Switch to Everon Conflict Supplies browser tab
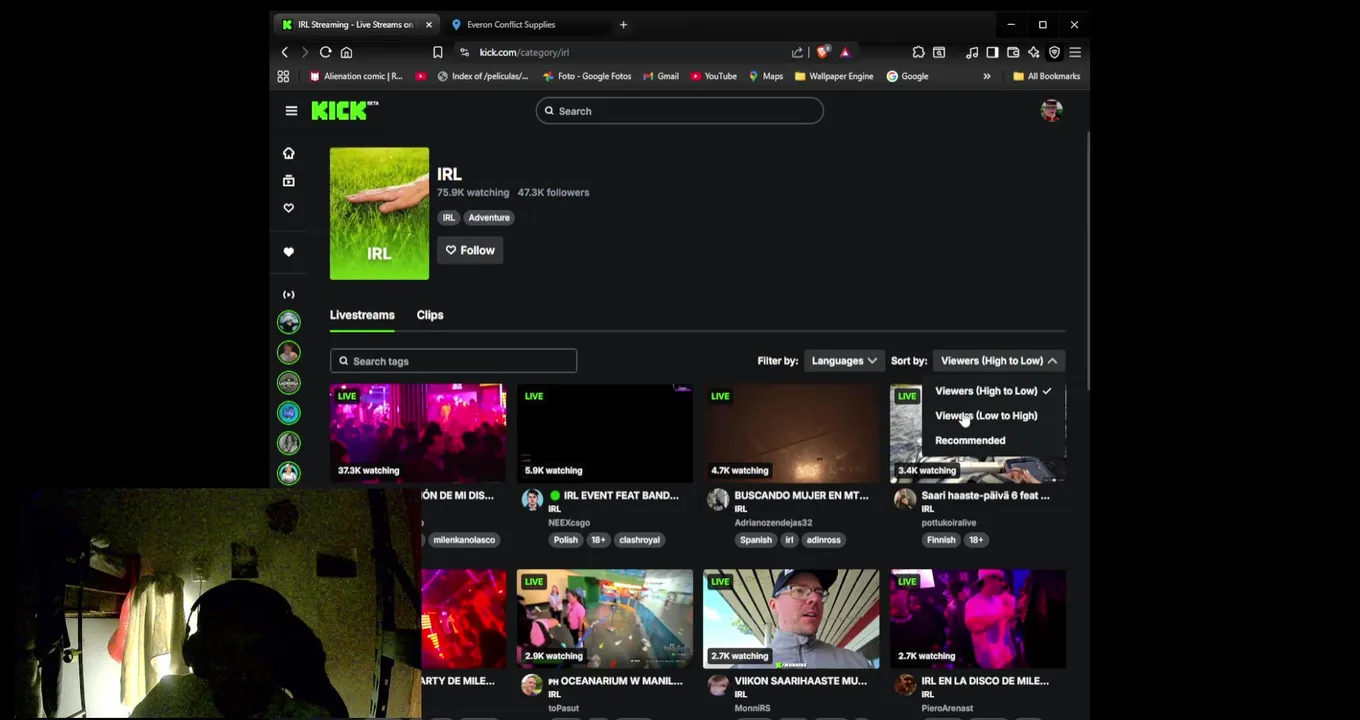 tap(510, 24)
